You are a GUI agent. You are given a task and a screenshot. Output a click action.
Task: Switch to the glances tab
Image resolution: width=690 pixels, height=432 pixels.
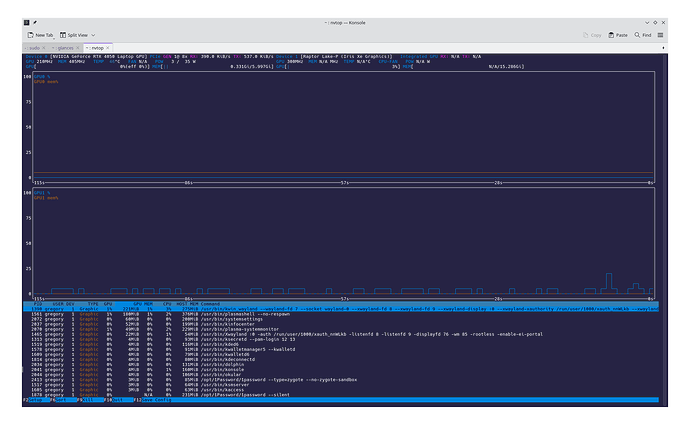click(x=66, y=48)
